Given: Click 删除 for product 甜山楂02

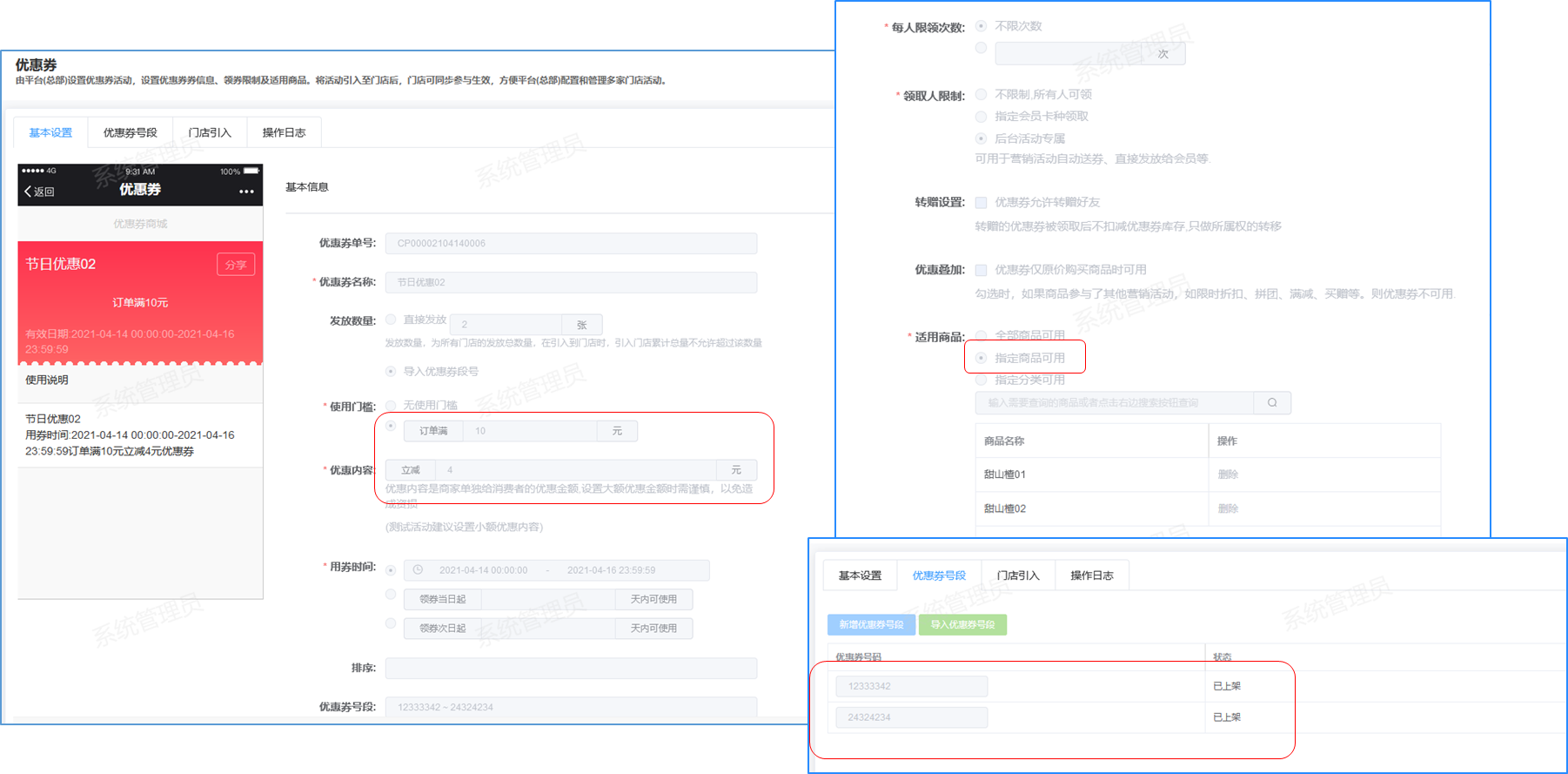Looking at the screenshot, I should 1228,508.
